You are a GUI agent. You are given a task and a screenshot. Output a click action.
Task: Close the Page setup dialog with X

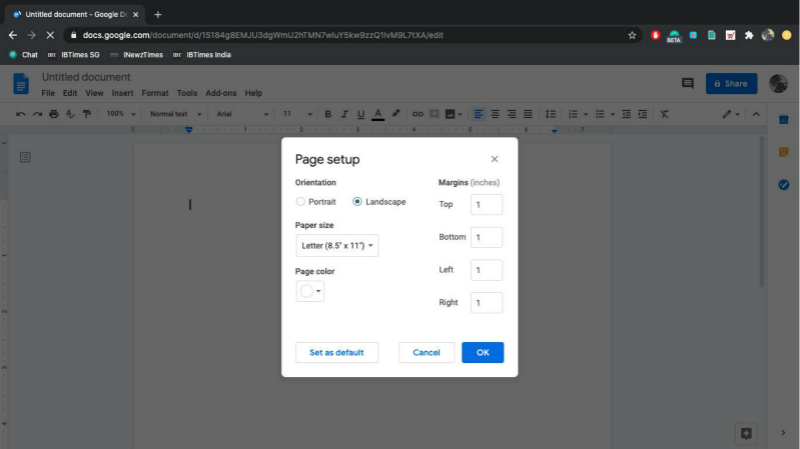[494, 159]
